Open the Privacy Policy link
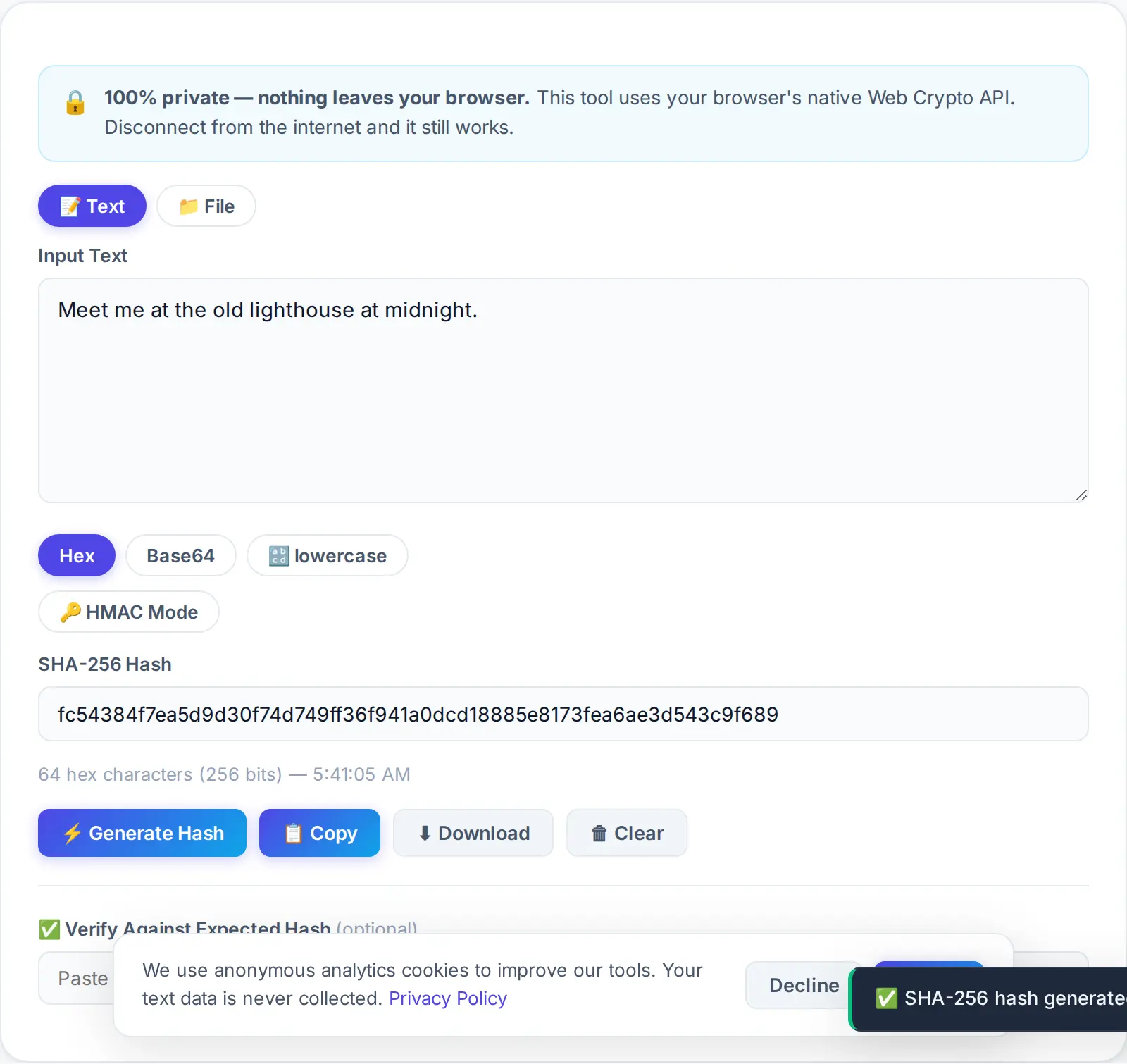This screenshot has width=1127, height=1064. [x=448, y=998]
